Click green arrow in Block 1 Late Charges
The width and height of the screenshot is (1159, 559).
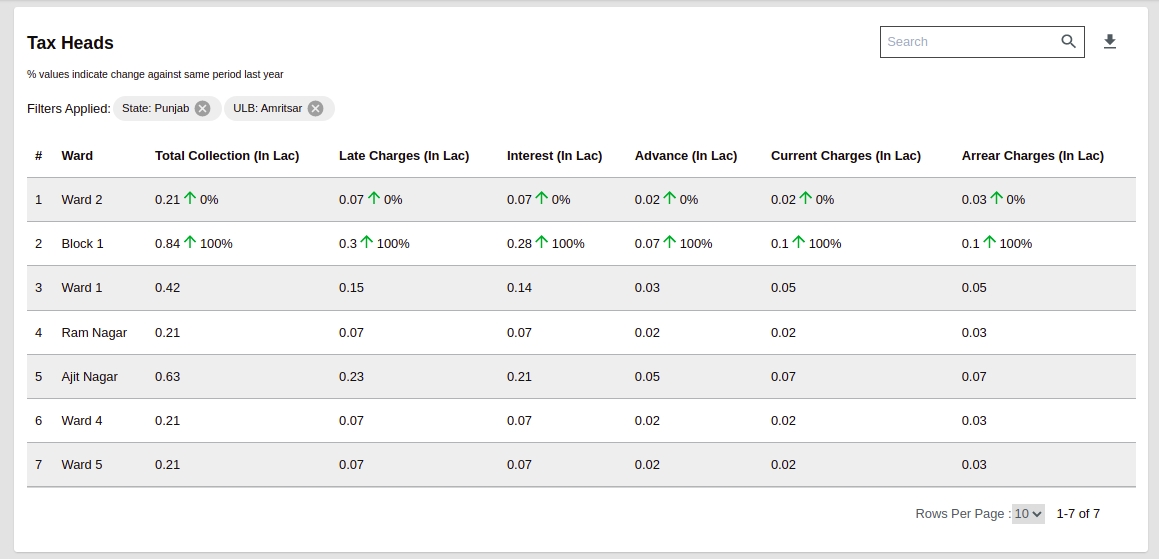(367, 243)
